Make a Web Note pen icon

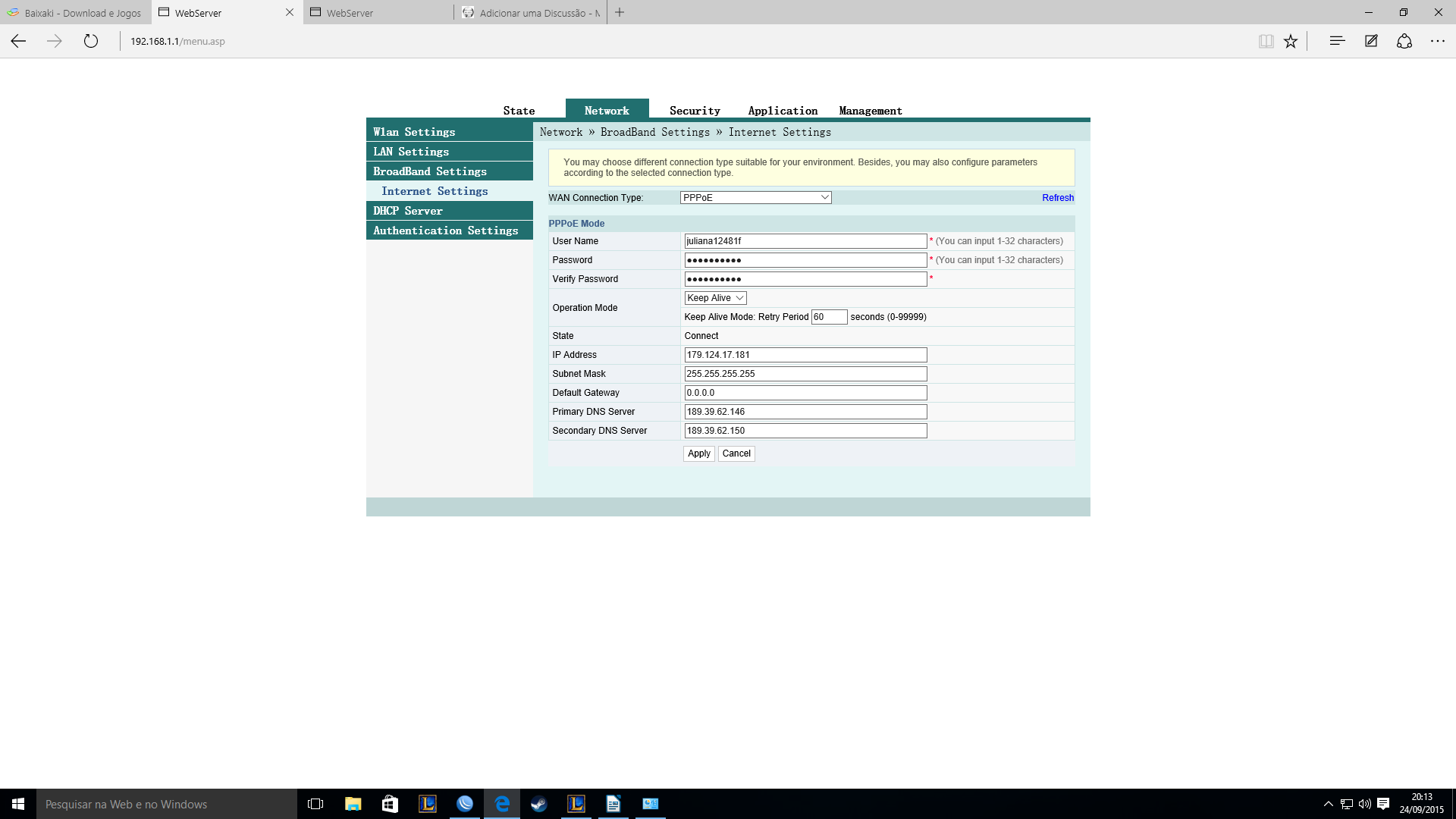point(1371,41)
